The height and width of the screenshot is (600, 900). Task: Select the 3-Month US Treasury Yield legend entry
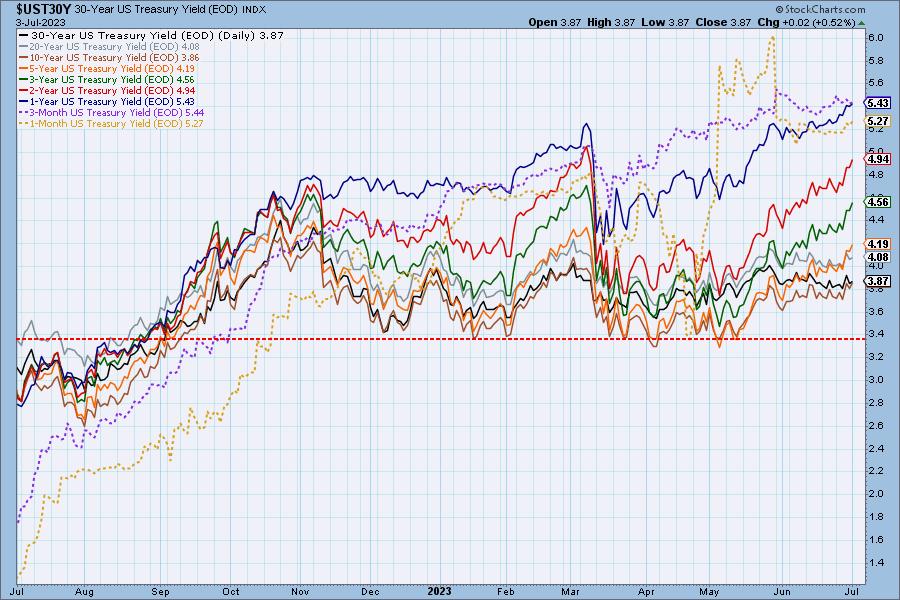(112, 113)
